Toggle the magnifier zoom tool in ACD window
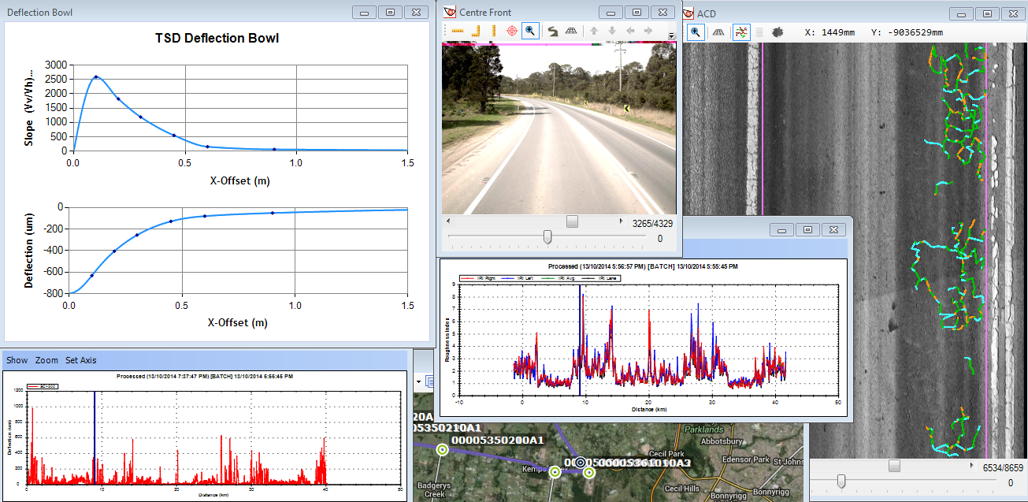 695,32
